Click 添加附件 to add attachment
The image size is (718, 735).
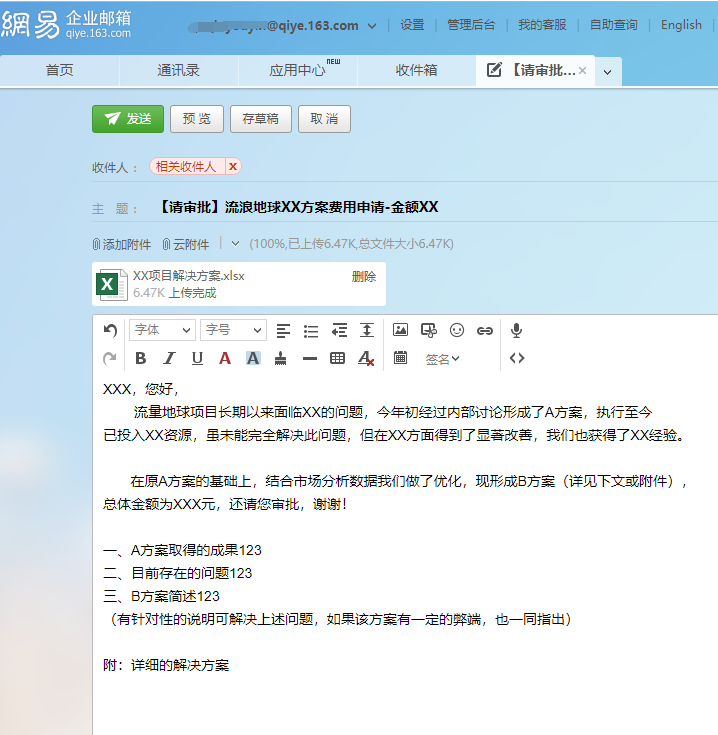pyautogui.click(x=122, y=244)
